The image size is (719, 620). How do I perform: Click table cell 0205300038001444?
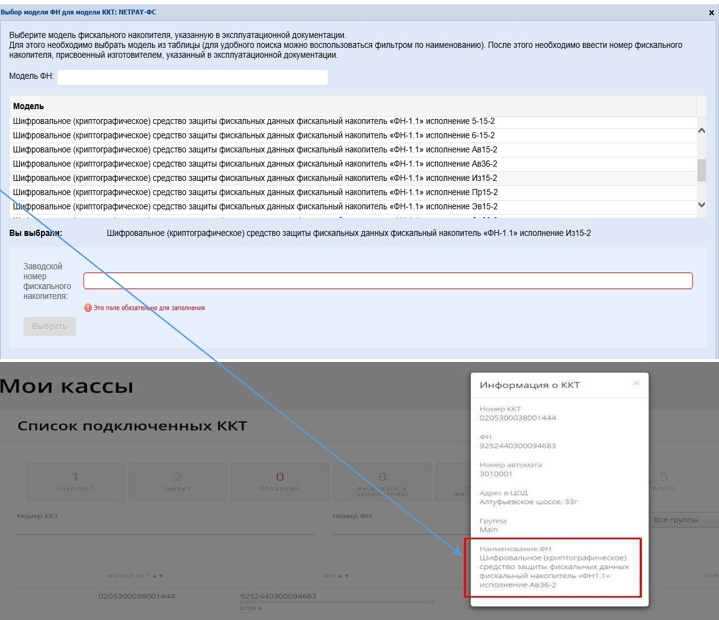point(137,596)
